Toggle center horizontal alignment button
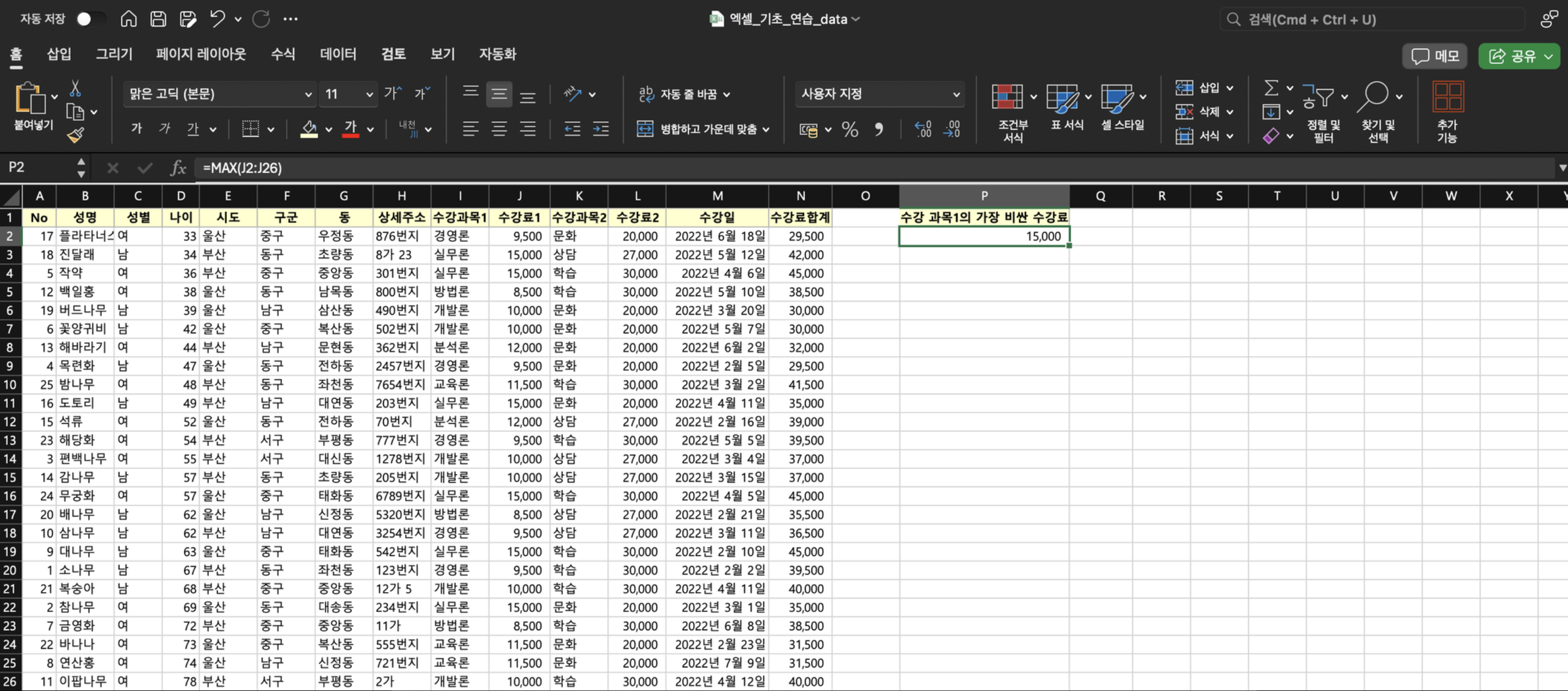The image size is (1568, 691). (x=499, y=129)
